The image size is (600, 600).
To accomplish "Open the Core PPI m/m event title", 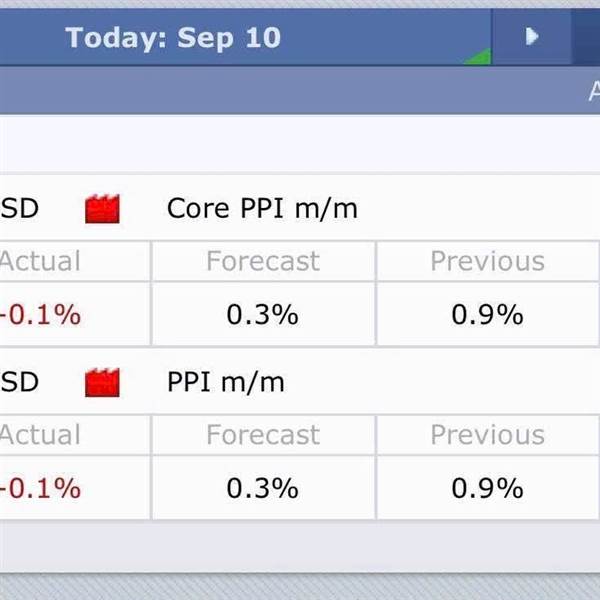I will coord(262,209).
